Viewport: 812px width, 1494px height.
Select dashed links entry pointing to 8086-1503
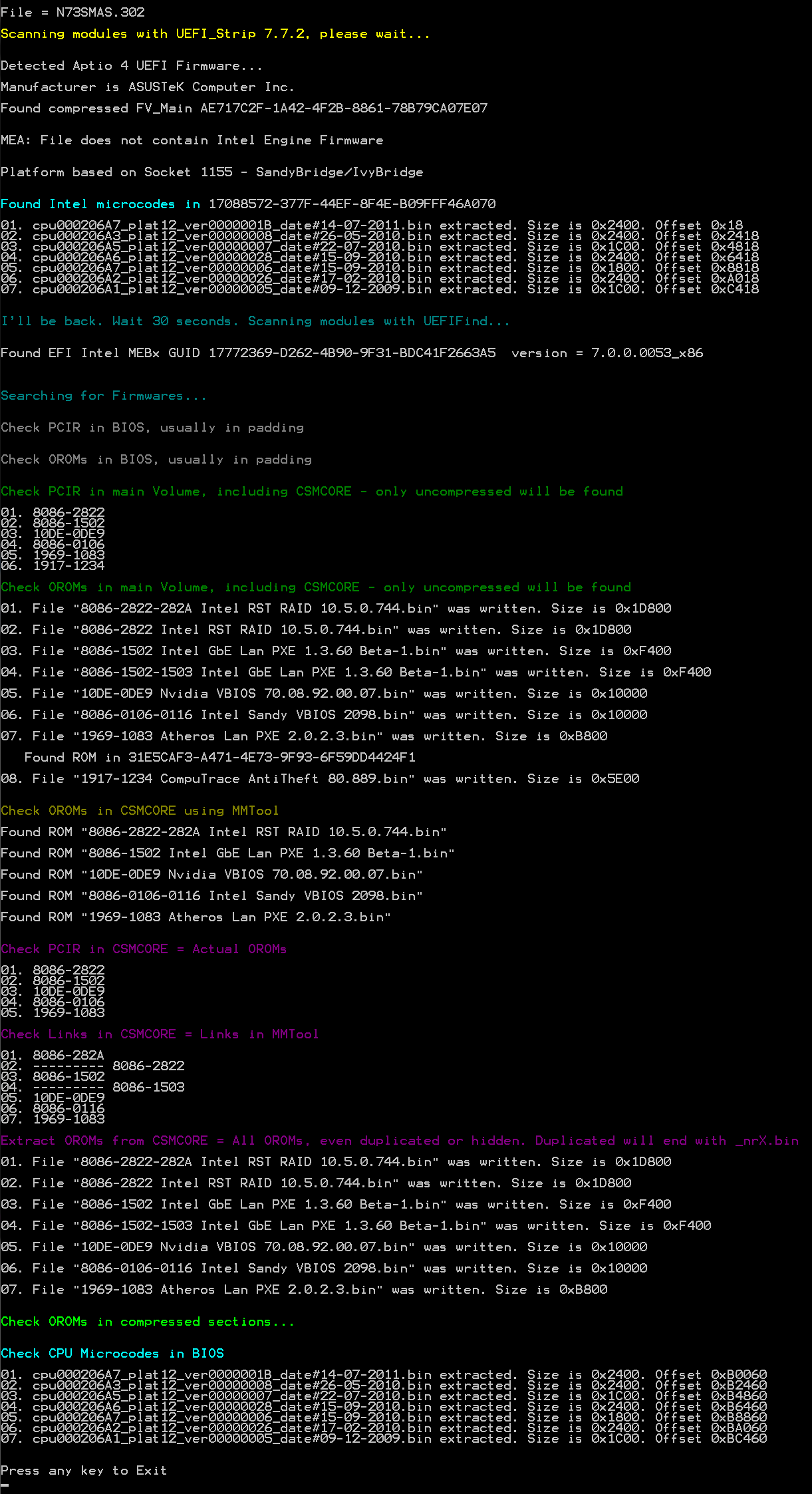(x=92, y=1088)
